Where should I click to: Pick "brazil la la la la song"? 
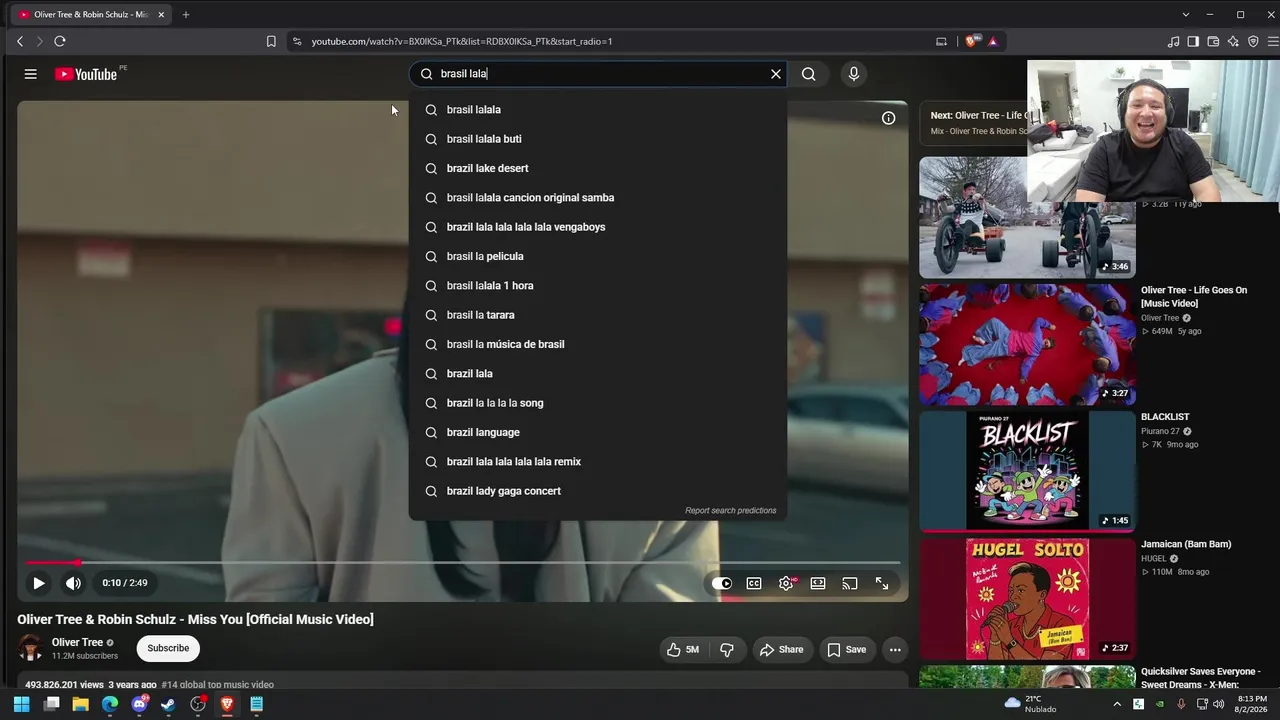[x=598, y=403]
